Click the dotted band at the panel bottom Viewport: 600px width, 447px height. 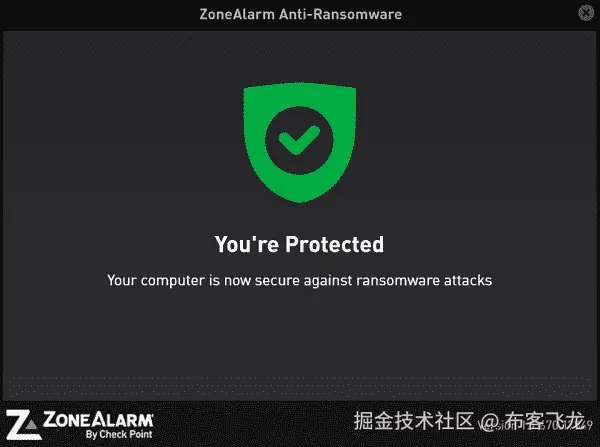(x=300, y=387)
